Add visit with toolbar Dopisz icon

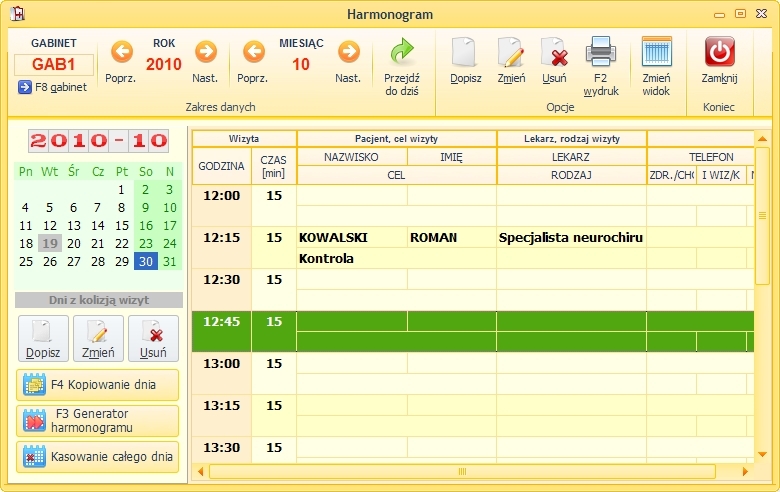tap(466, 60)
